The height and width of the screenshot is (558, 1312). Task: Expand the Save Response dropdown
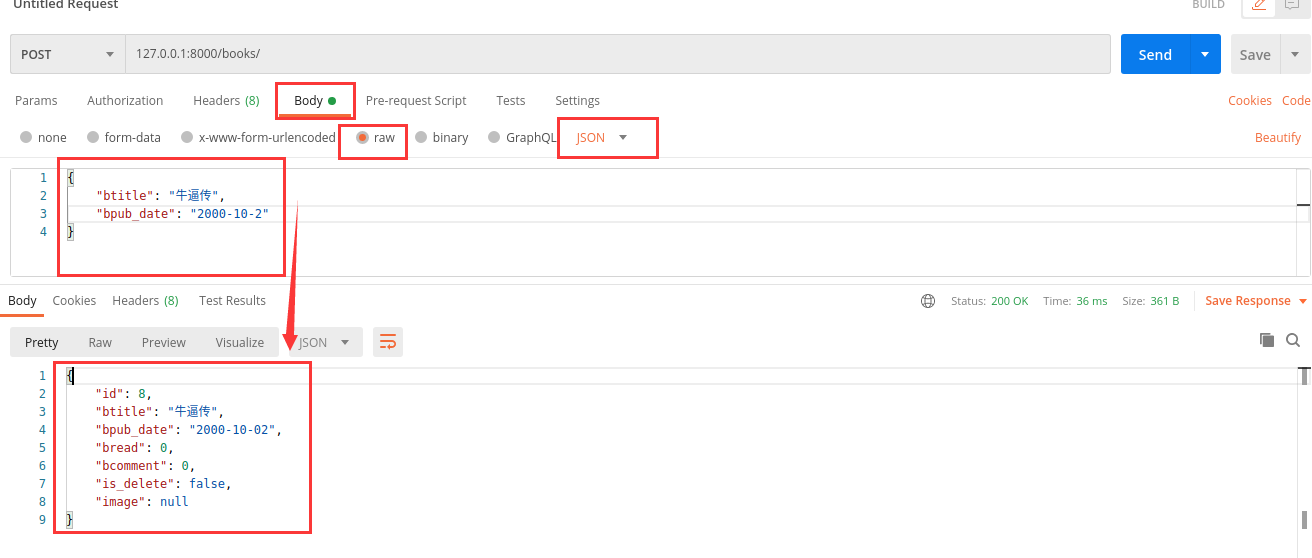click(1303, 301)
